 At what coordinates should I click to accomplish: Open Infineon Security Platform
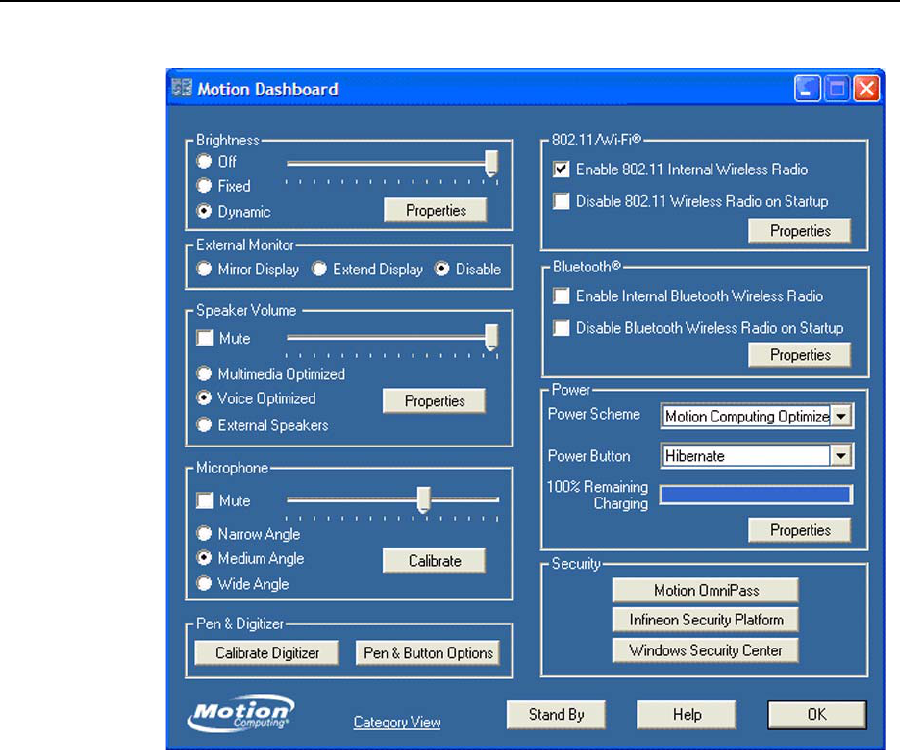(x=705, y=619)
